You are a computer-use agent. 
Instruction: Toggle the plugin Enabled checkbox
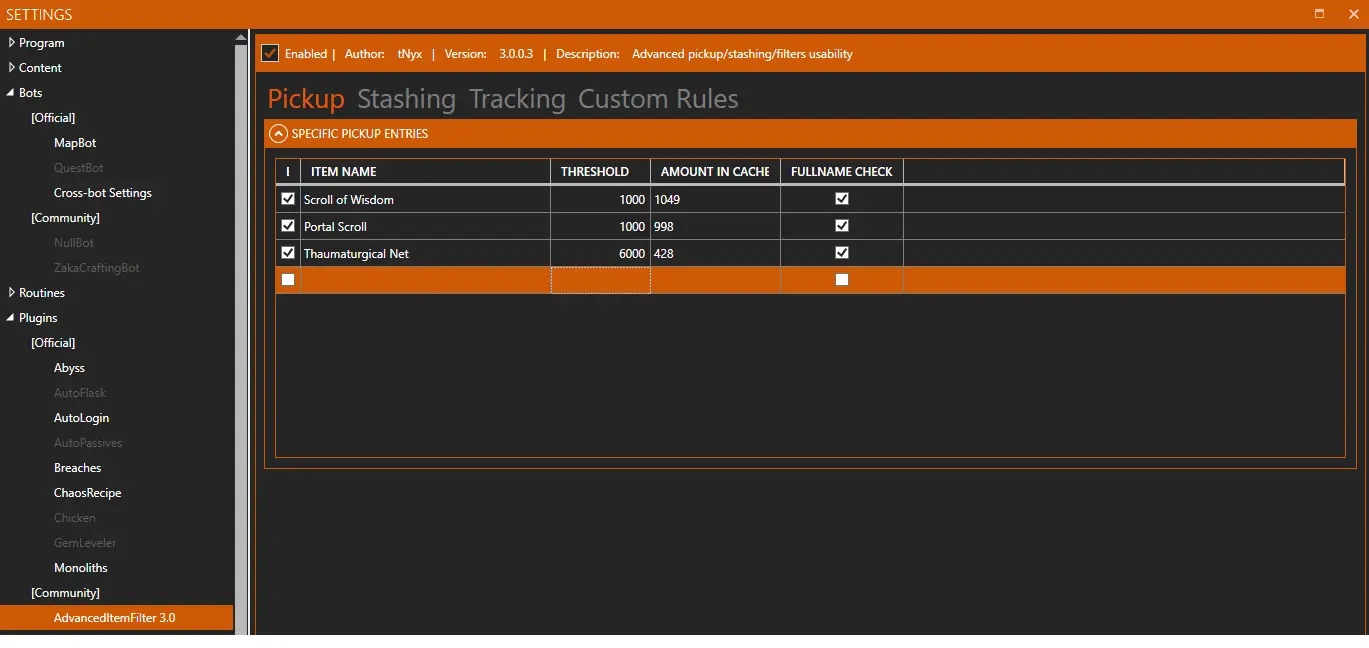(x=270, y=53)
